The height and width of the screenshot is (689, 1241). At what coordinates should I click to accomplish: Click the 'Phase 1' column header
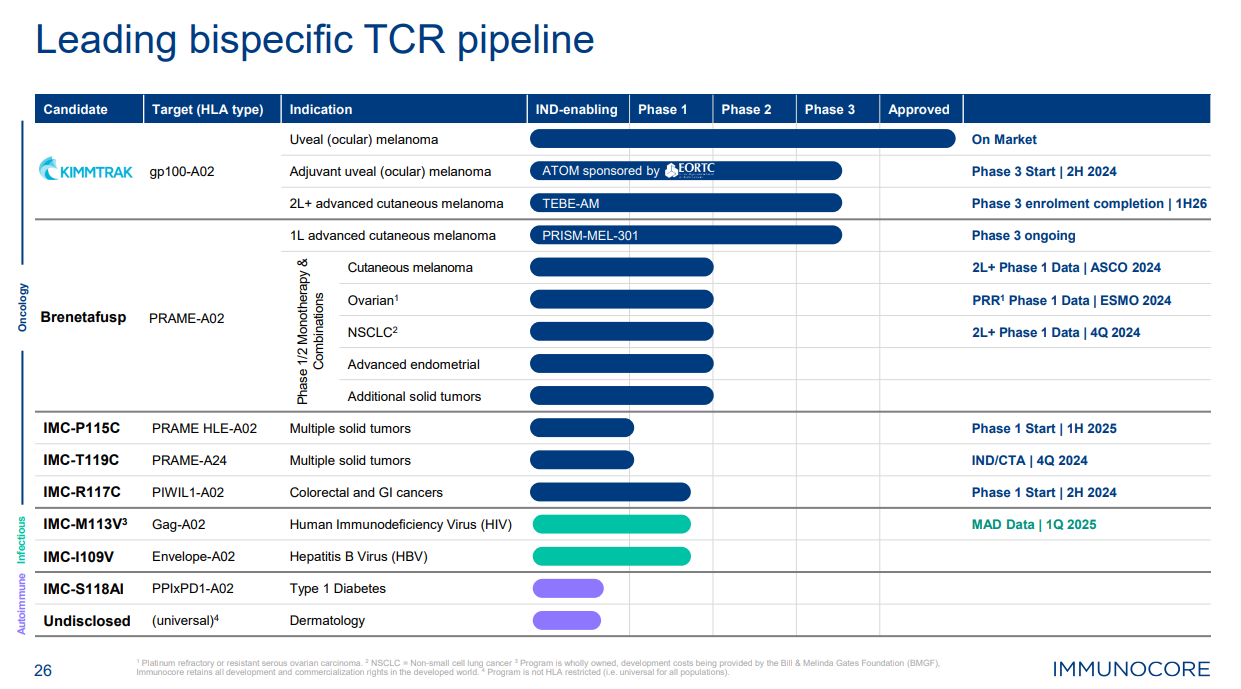click(663, 109)
